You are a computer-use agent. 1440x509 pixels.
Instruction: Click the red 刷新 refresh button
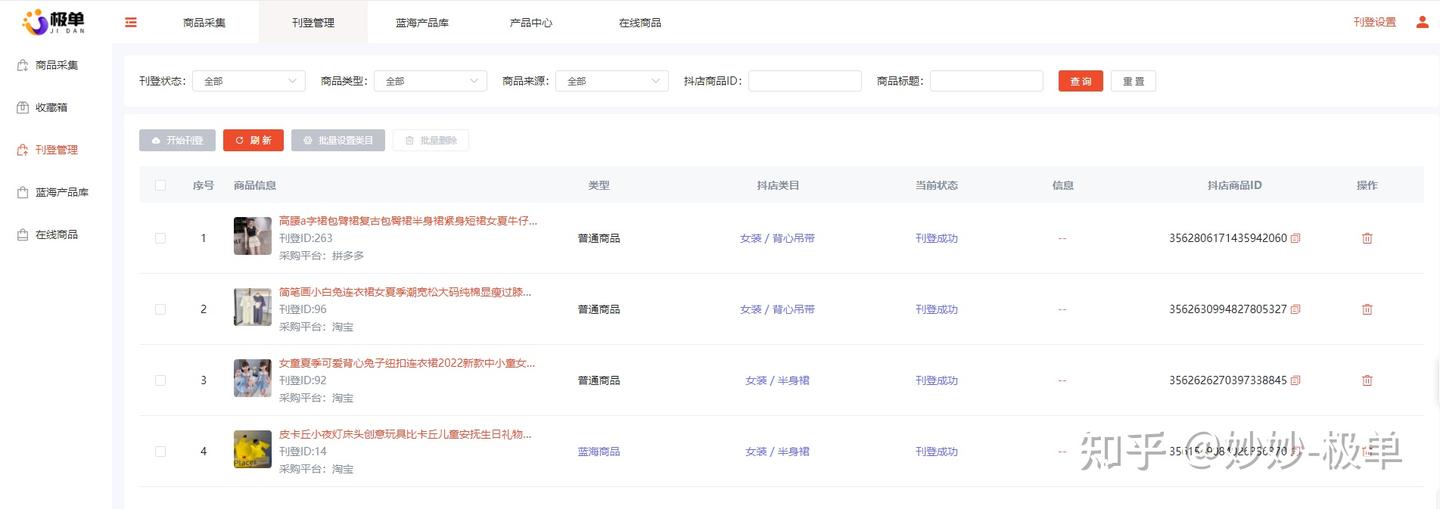click(253, 141)
